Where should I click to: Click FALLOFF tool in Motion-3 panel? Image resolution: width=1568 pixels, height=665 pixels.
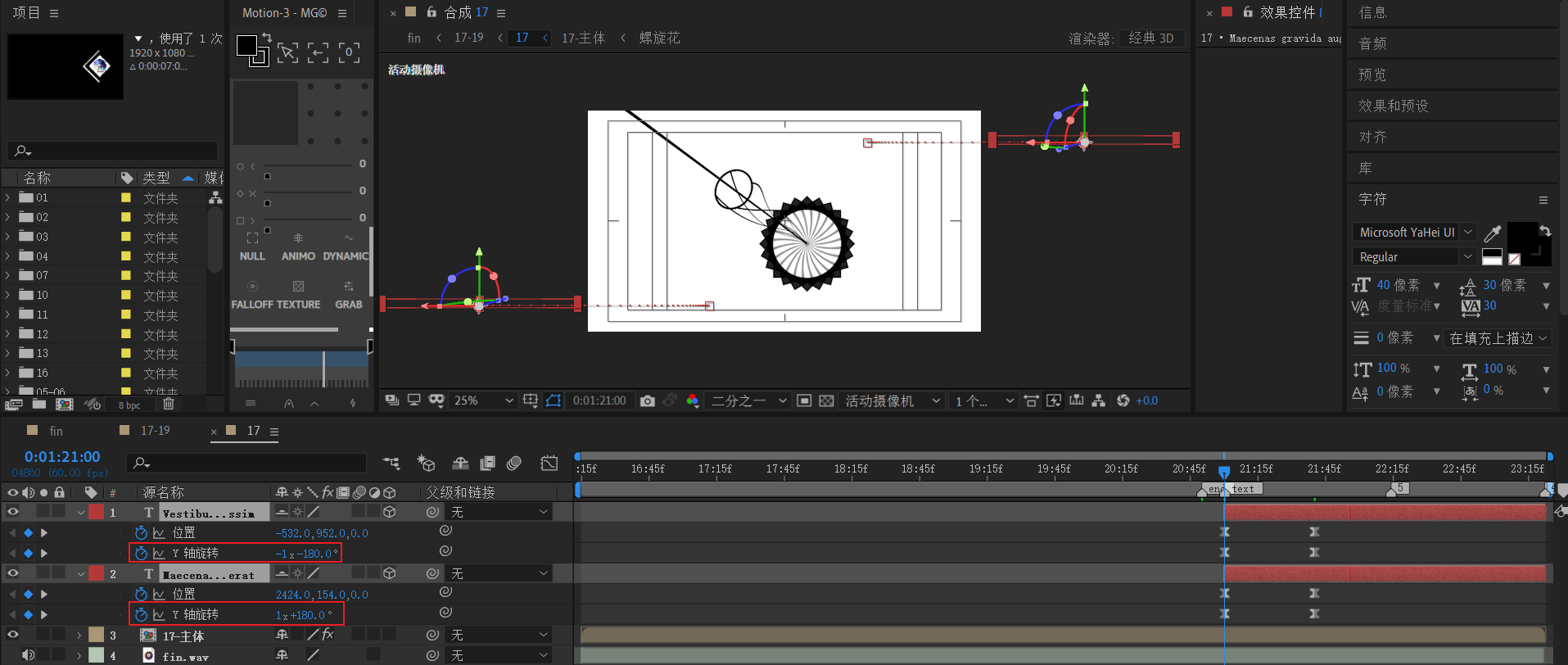(x=252, y=296)
